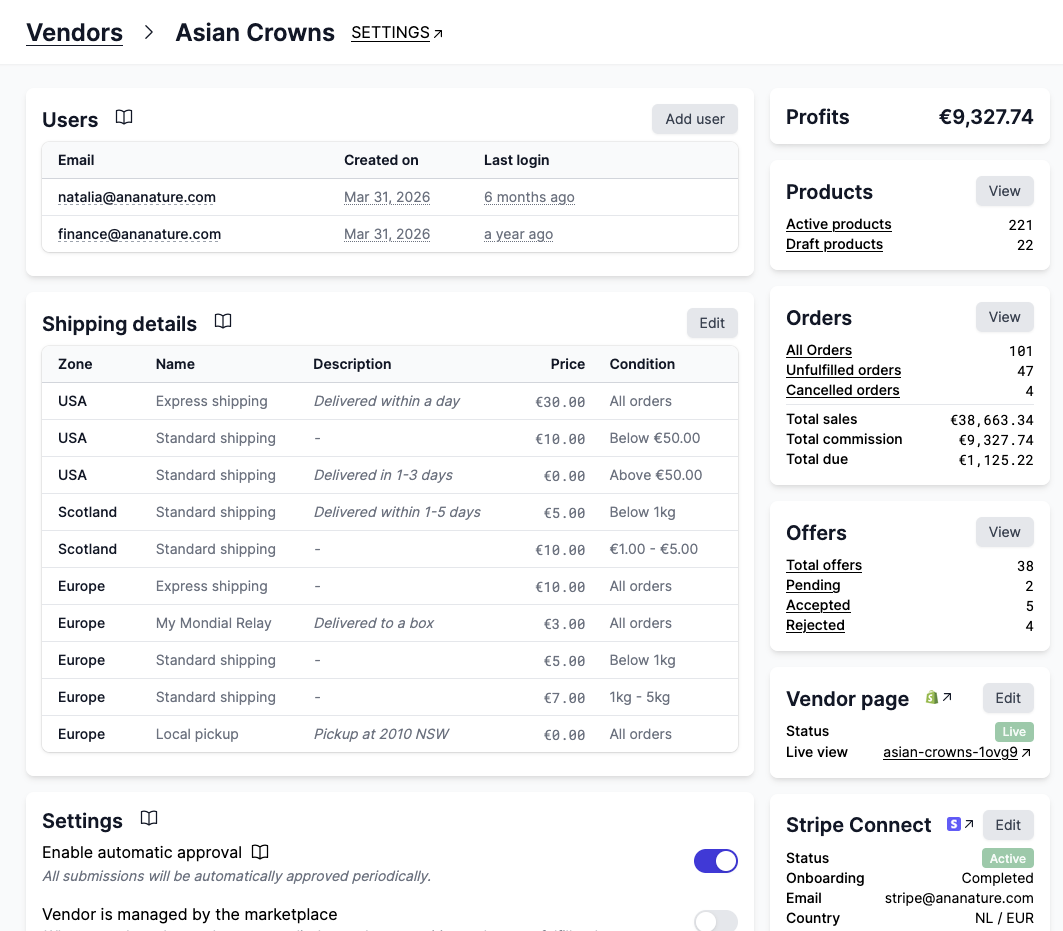The width and height of the screenshot is (1063, 931).
Task: Click the breadcrumb chevron after Vendors
Action: (x=149, y=33)
